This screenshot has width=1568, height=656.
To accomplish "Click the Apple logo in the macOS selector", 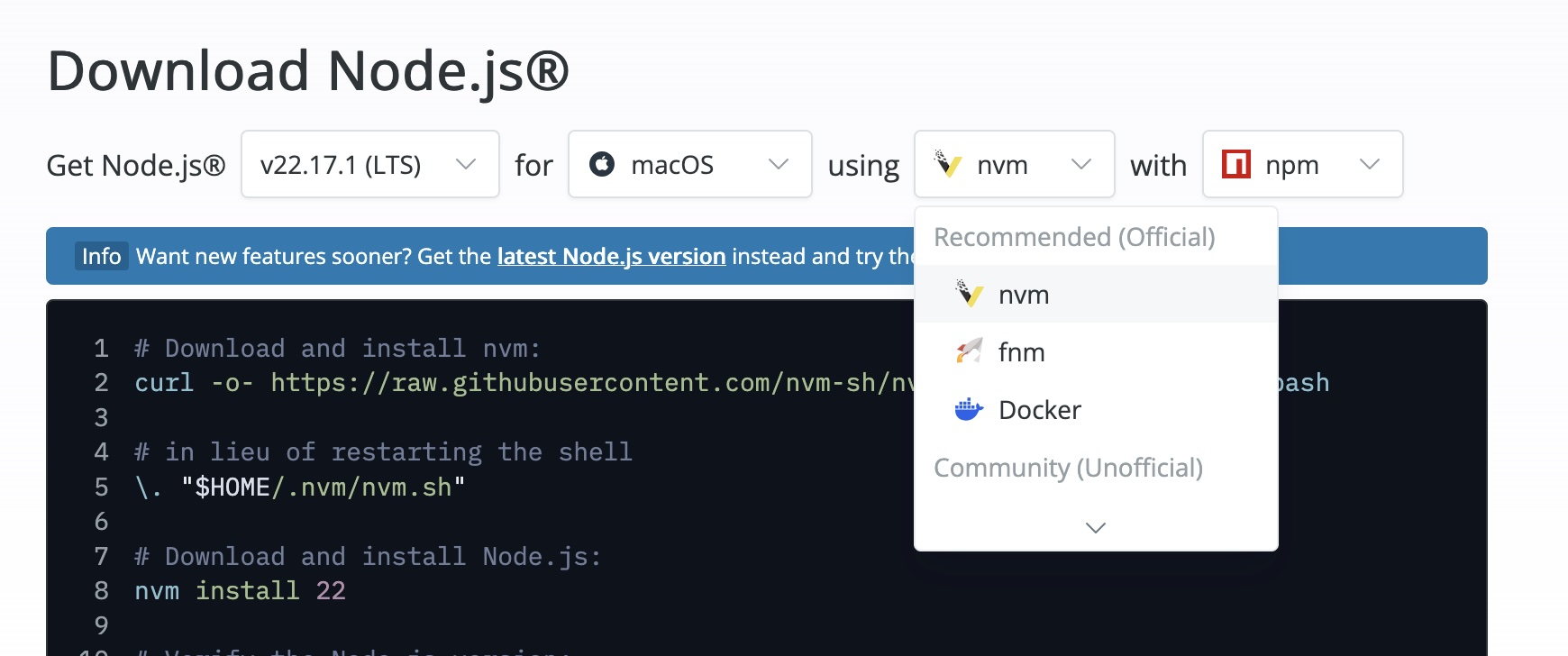I will point(602,164).
